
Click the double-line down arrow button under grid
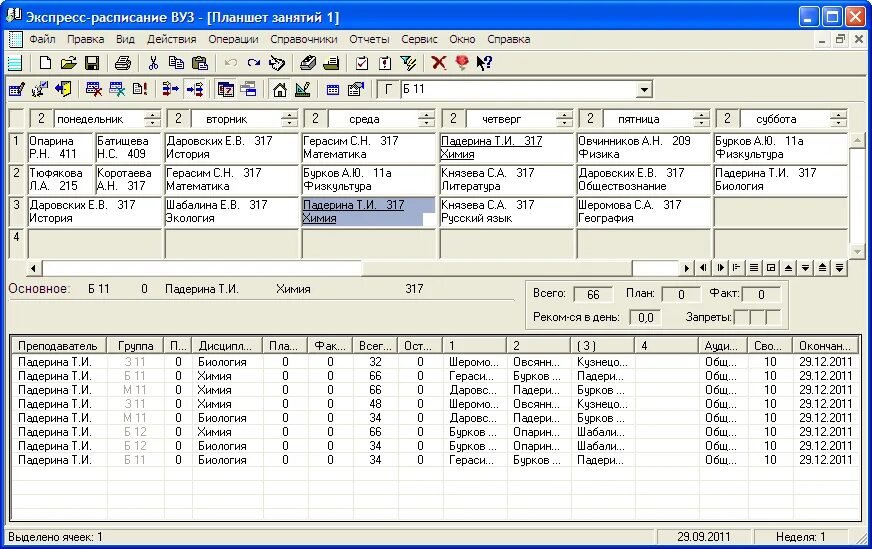click(840, 268)
